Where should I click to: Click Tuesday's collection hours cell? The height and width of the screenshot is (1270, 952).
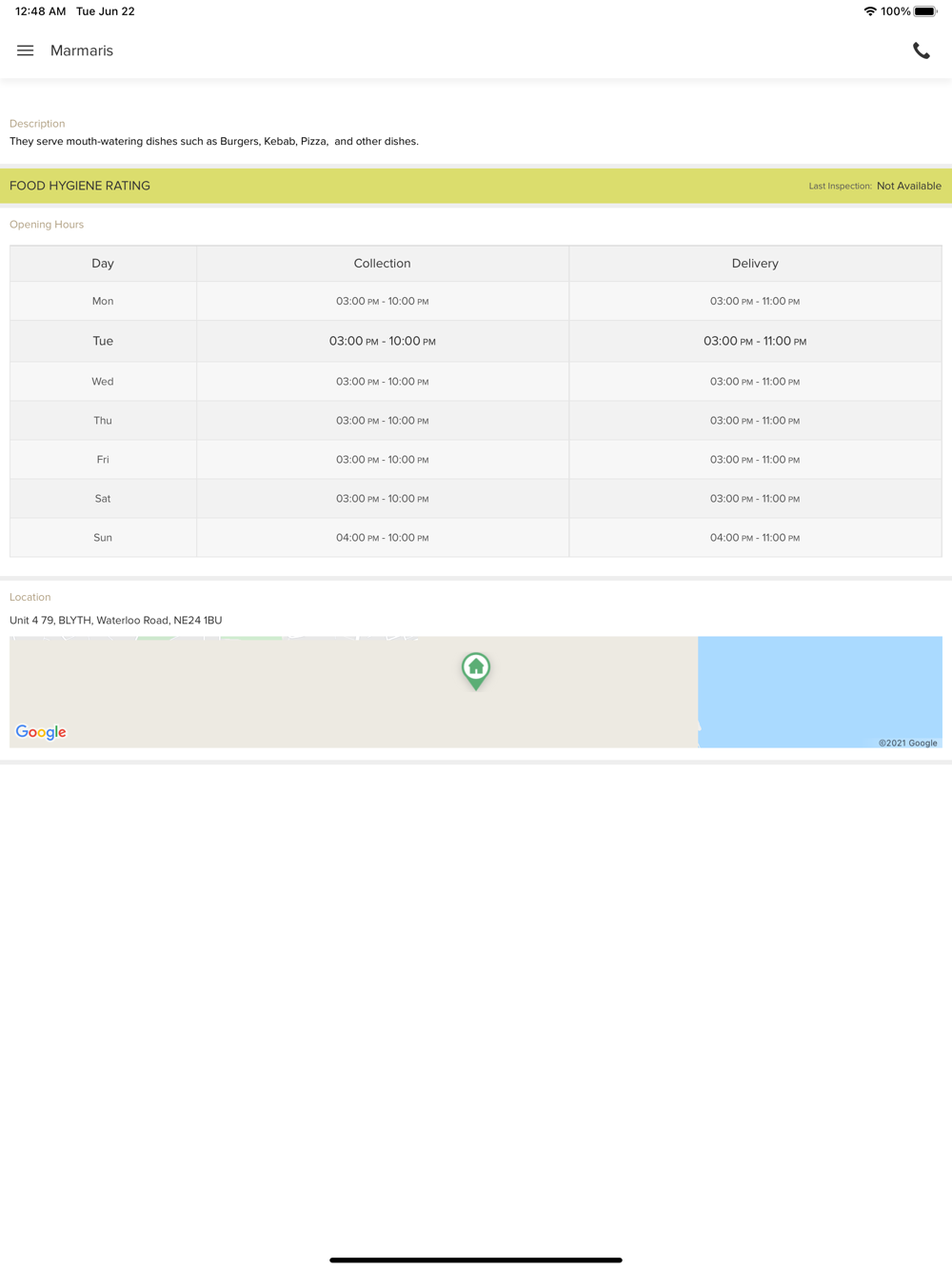[383, 341]
